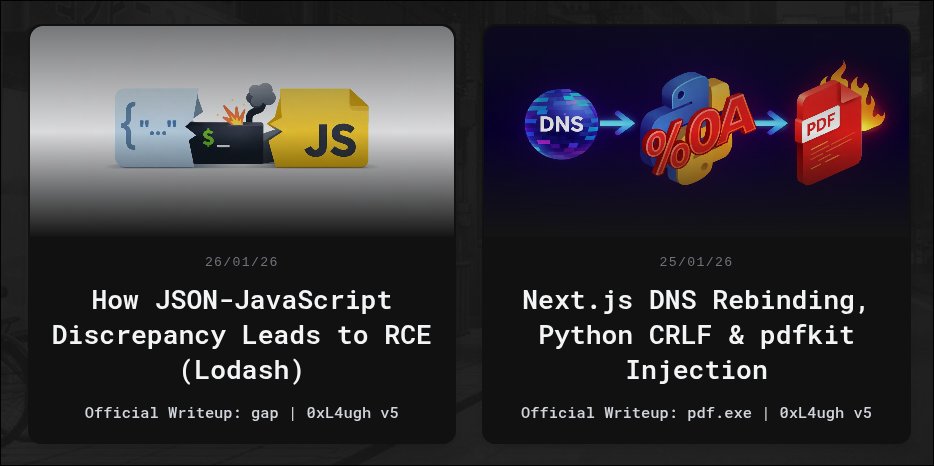Click the title "Next.js DNS Rebinding, Python CRLF & pdfkit Injection"
The height and width of the screenshot is (466, 934).
click(x=696, y=335)
